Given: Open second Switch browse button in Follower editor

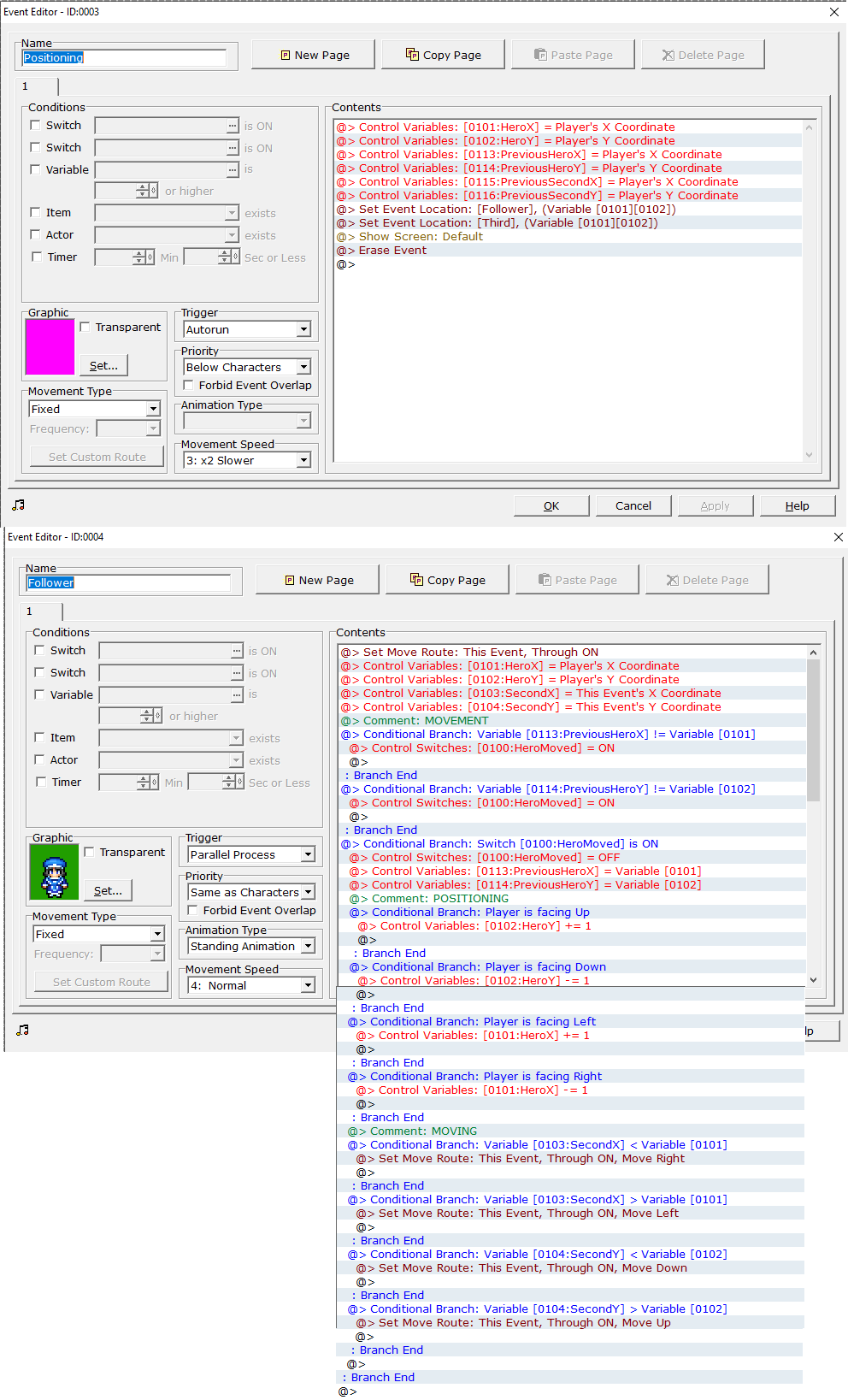Looking at the screenshot, I should click(x=237, y=673).
